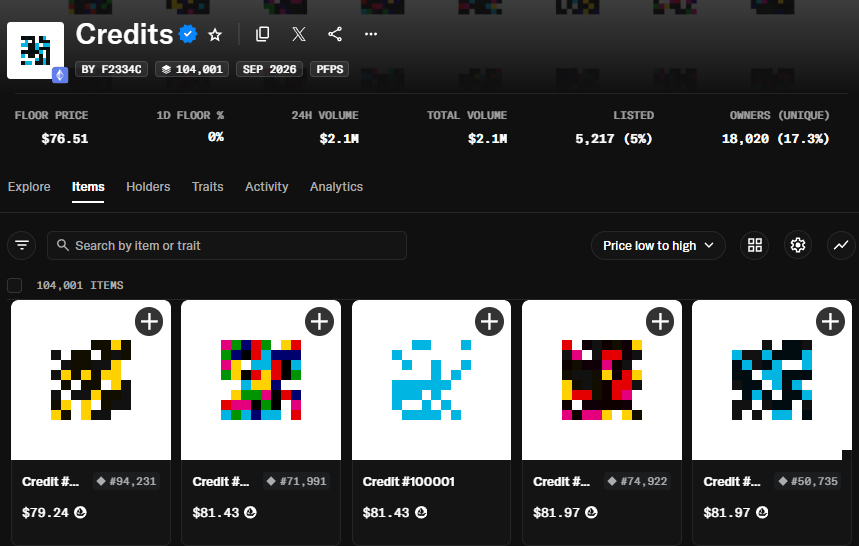The width and height of the screenshot is (859, 546).
Task: Click the owners count 18,020 (17.3%)
Action: pyautogui.click(x=776, y=139)
